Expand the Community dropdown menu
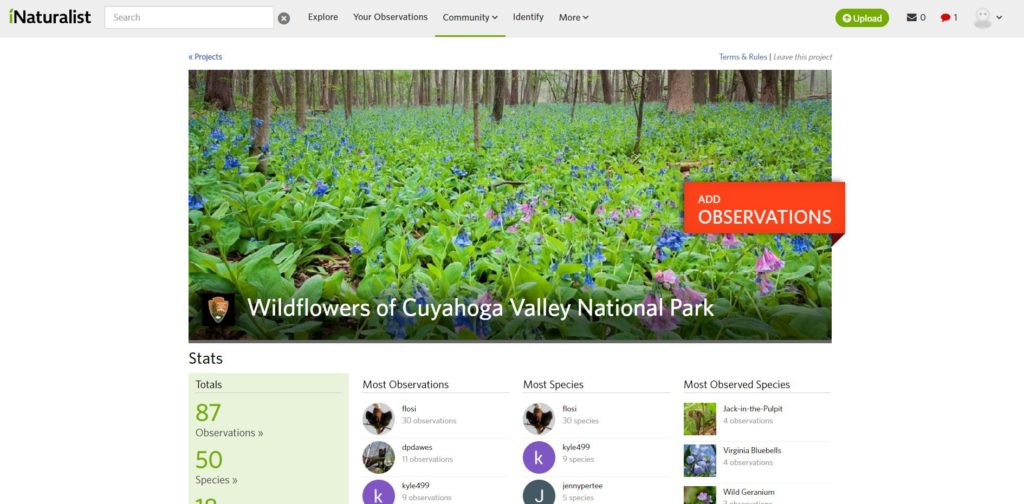 [x=470, y=18]
